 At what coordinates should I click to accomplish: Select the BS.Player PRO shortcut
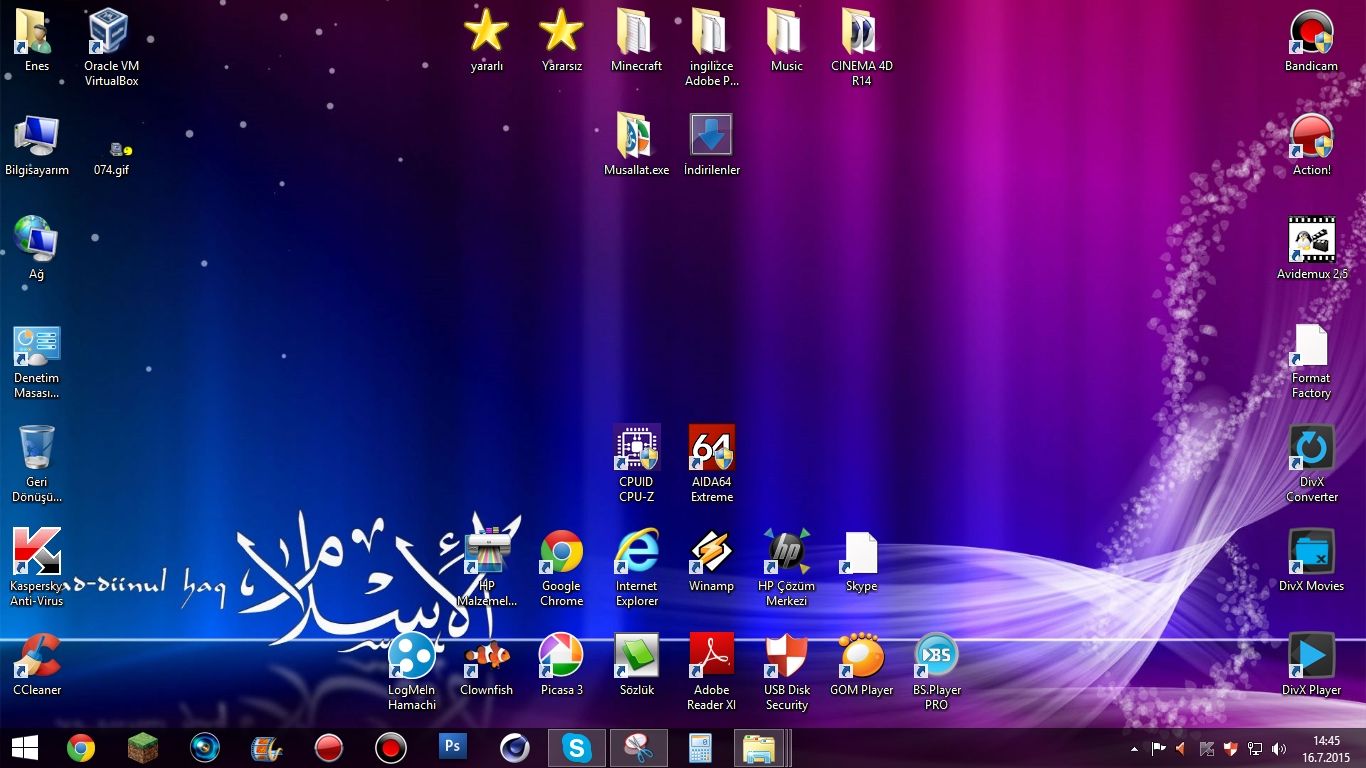coord(936,671)
